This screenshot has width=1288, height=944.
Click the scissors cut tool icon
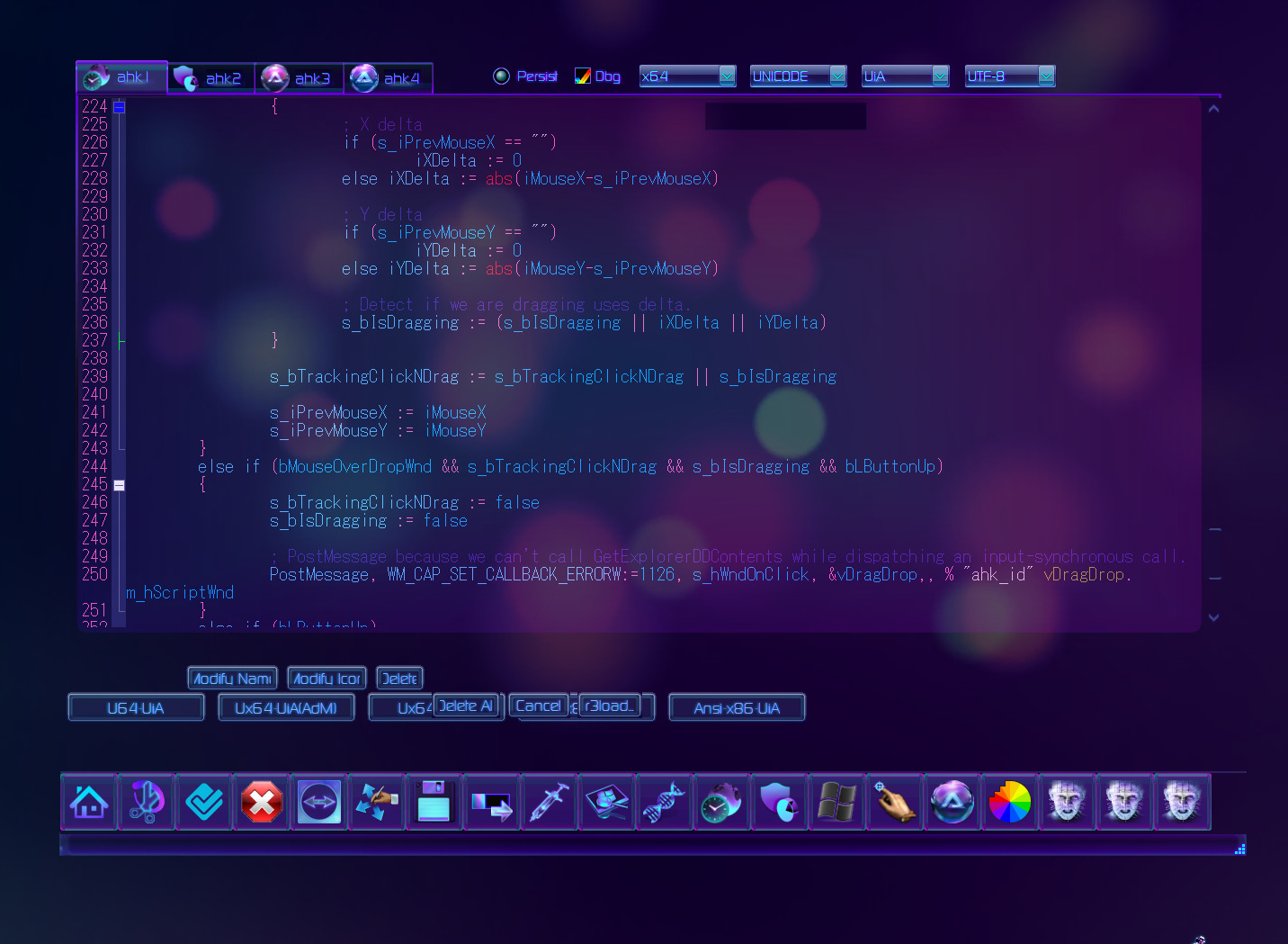tap(147, 802)
